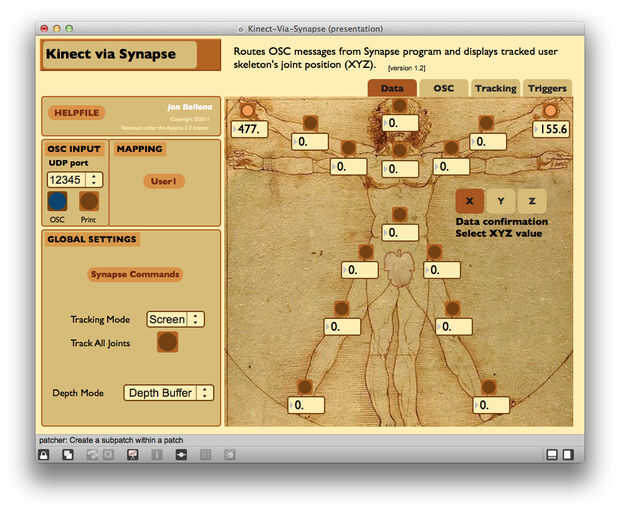Select the Y value button
Viewport: 620px width, 512px height.
(x=501, y=201)
